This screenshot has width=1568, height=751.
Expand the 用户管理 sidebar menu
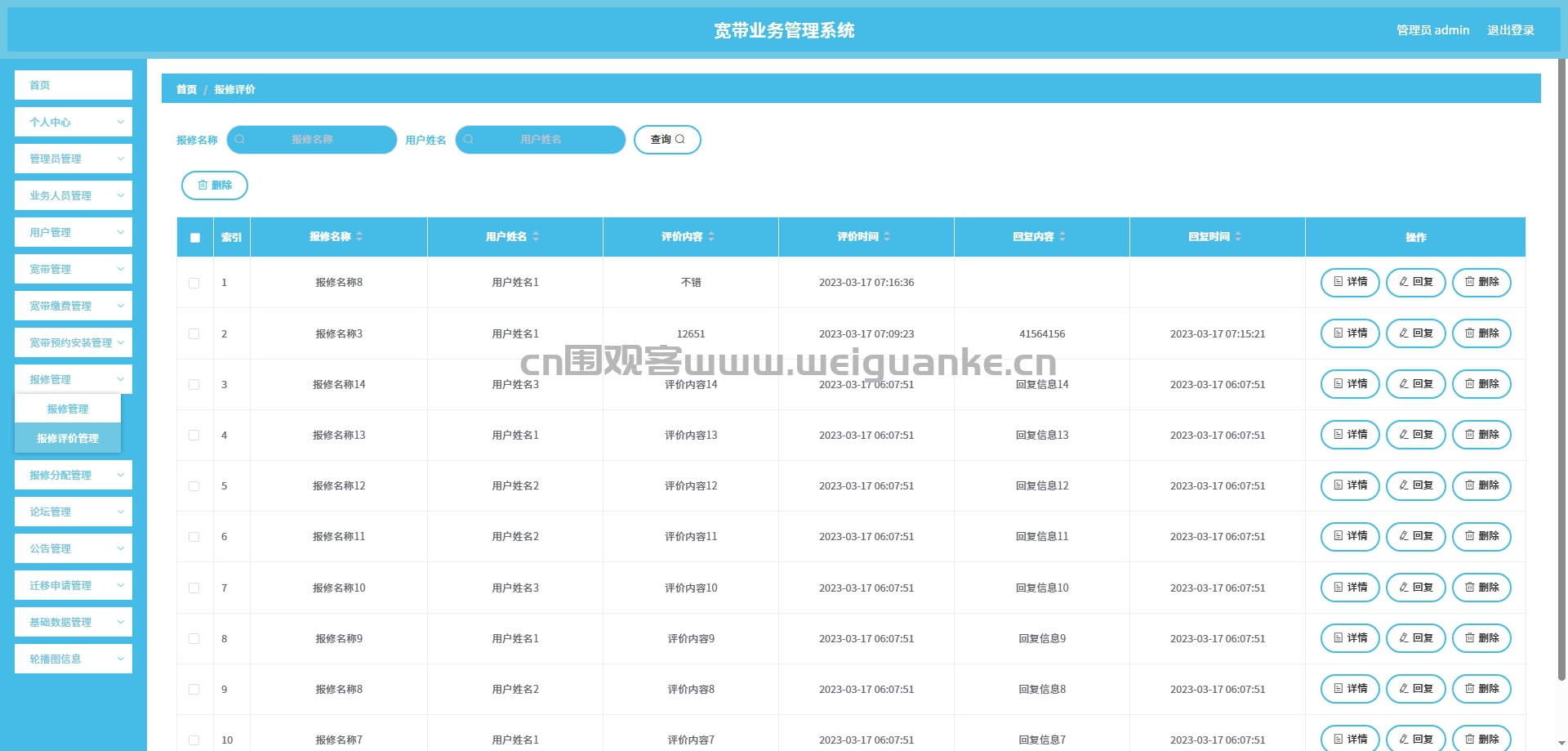tap(73, 232)
